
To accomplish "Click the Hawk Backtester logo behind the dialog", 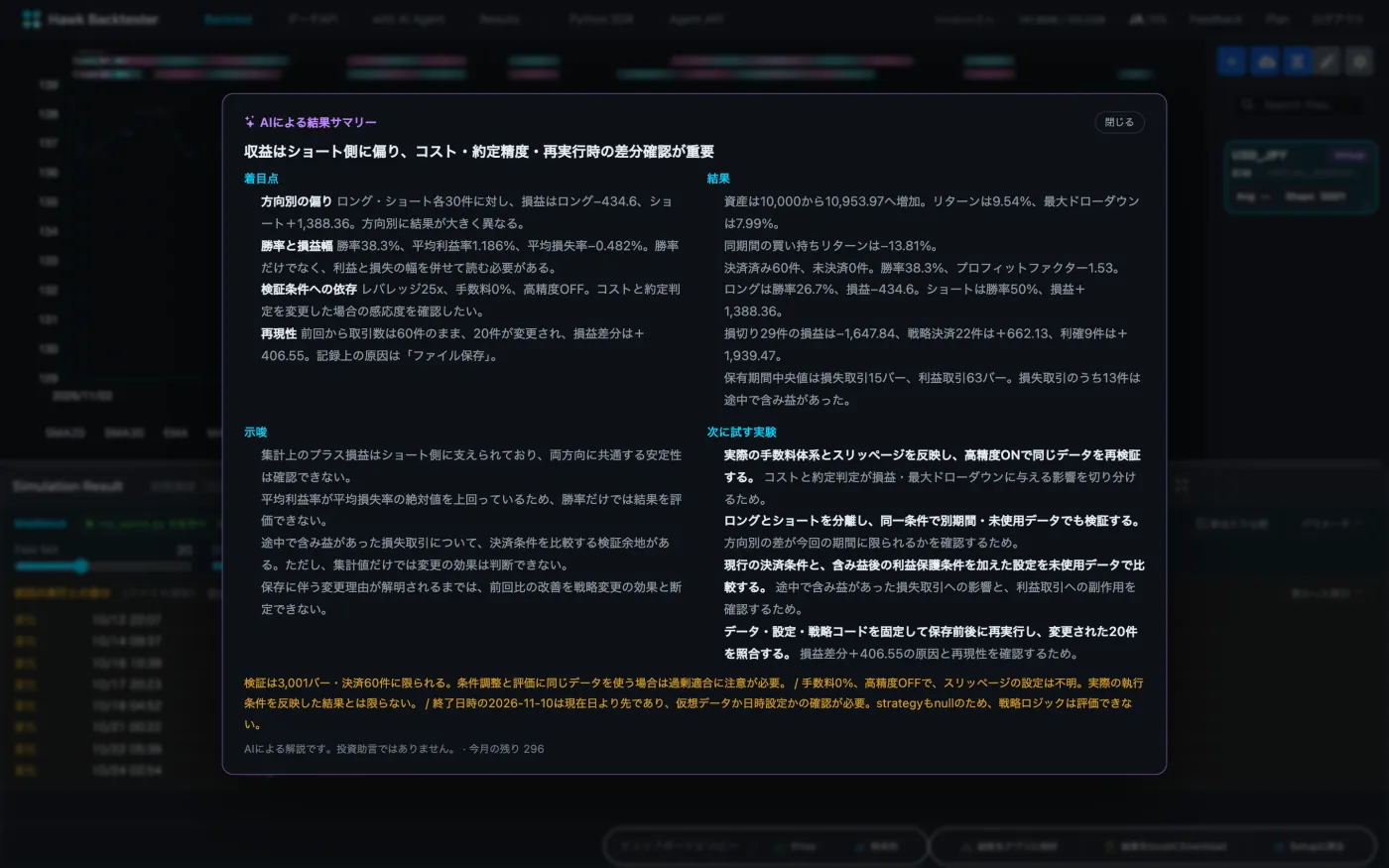I will (x=89, y=19).
